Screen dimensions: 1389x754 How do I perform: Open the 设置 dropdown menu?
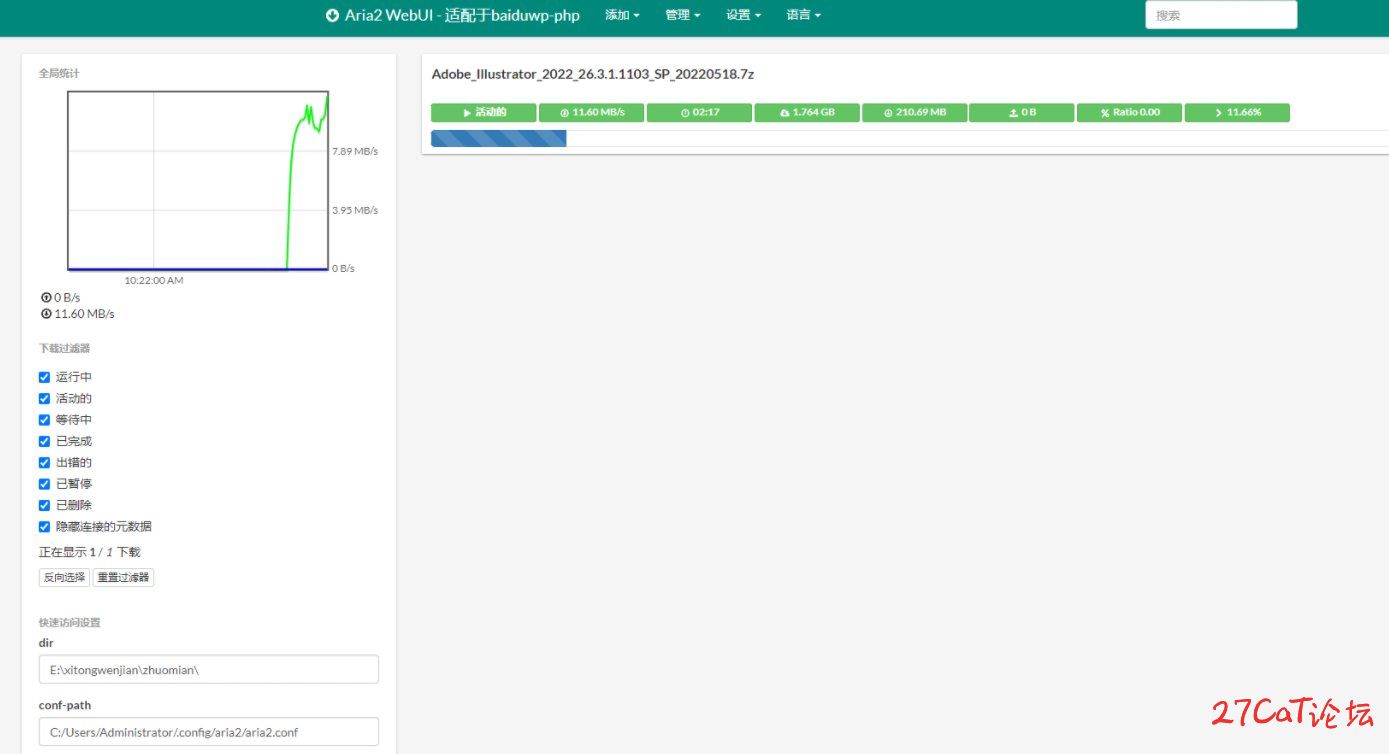click(x=743, y=15)
